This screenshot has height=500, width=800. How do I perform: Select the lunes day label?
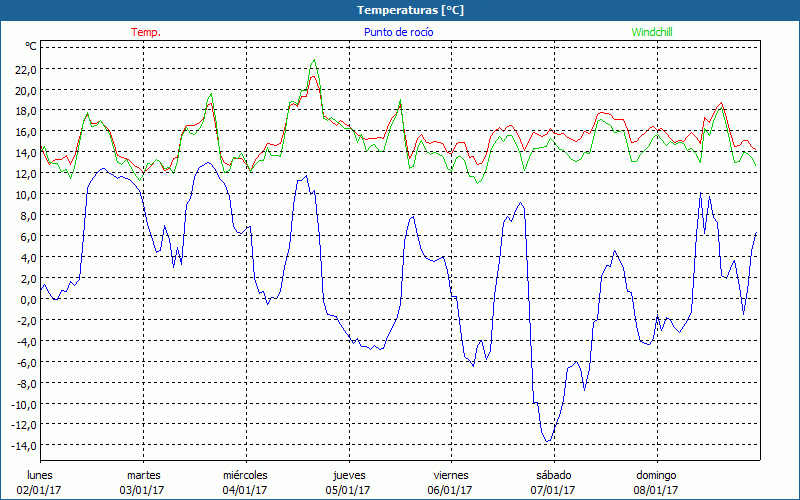[x=41, y=475]
